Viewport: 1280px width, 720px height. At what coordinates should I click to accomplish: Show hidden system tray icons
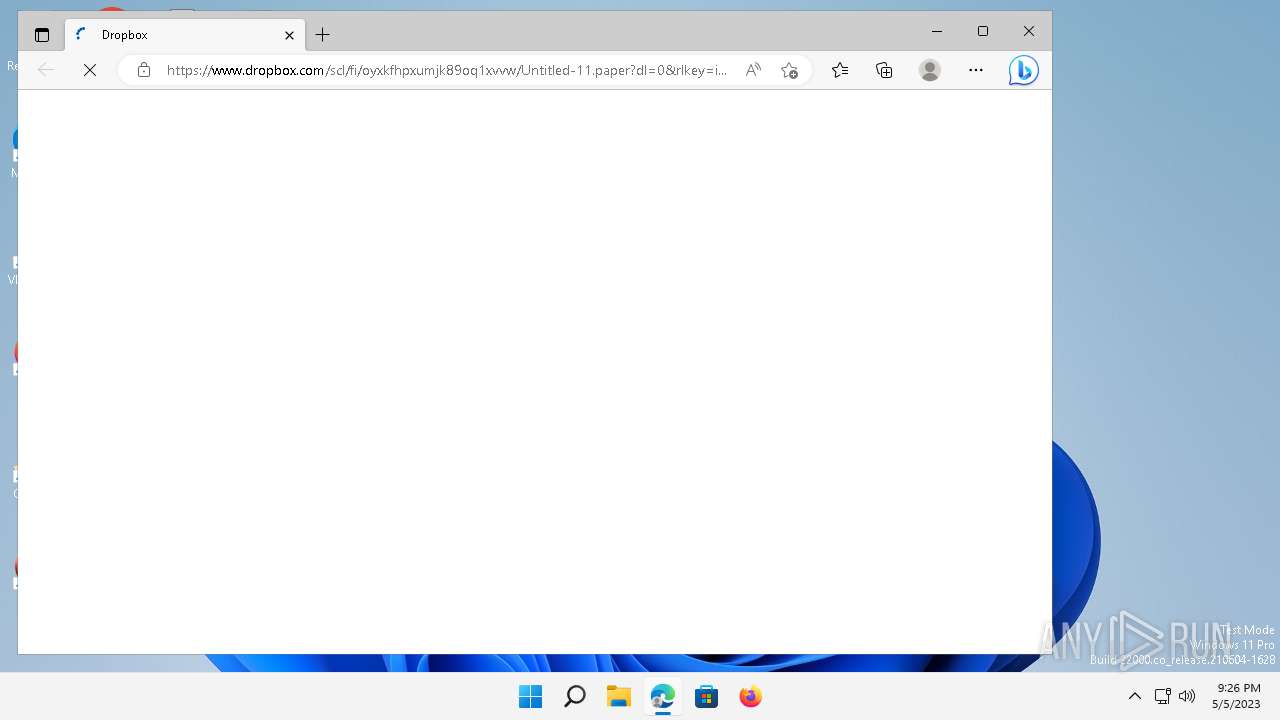click(x=1135, y=696)
